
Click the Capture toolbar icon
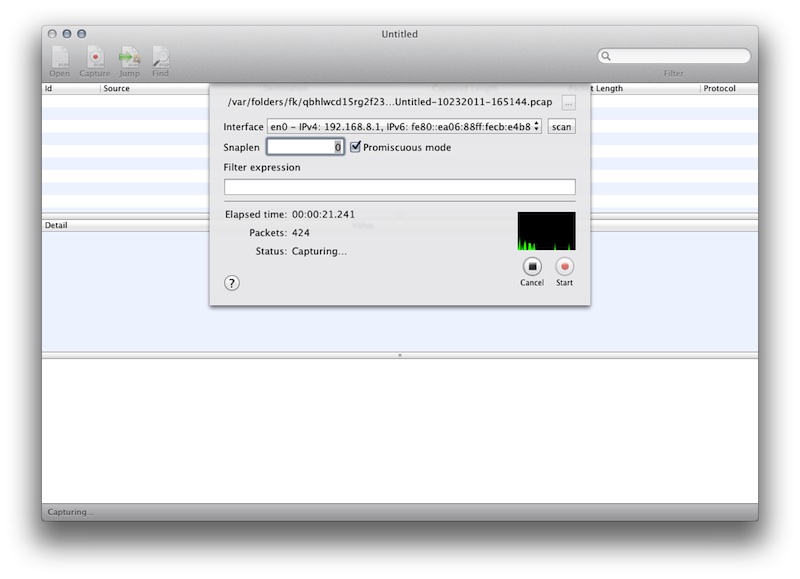tap(95, 58)
